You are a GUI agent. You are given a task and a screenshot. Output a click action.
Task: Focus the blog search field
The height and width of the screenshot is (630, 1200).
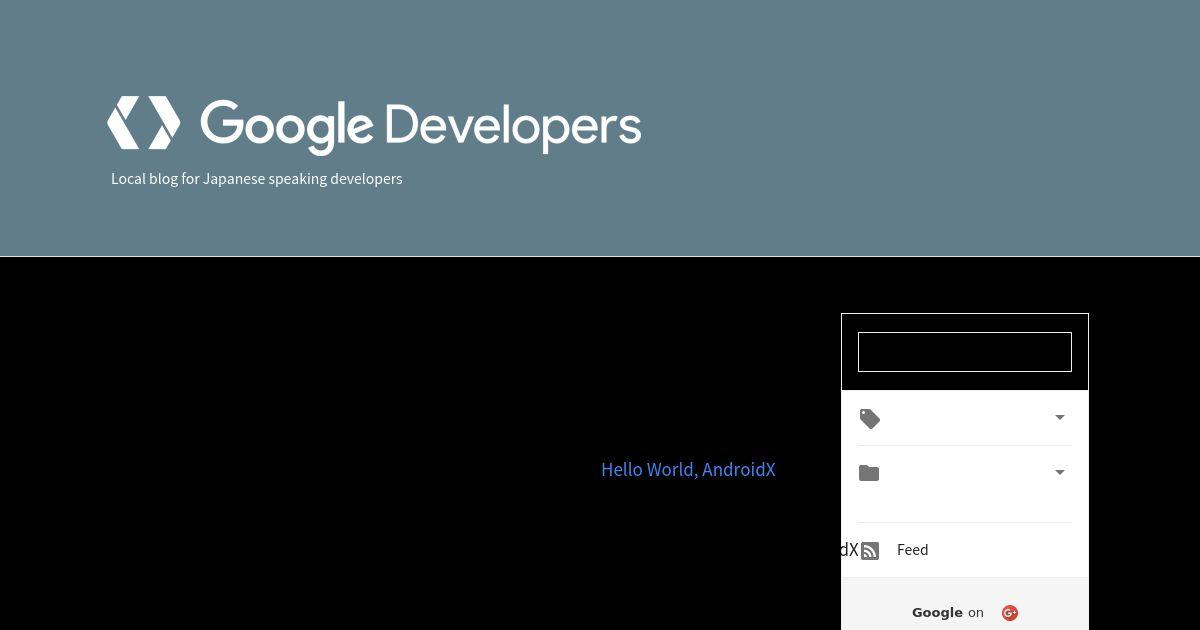pos(965,352)
